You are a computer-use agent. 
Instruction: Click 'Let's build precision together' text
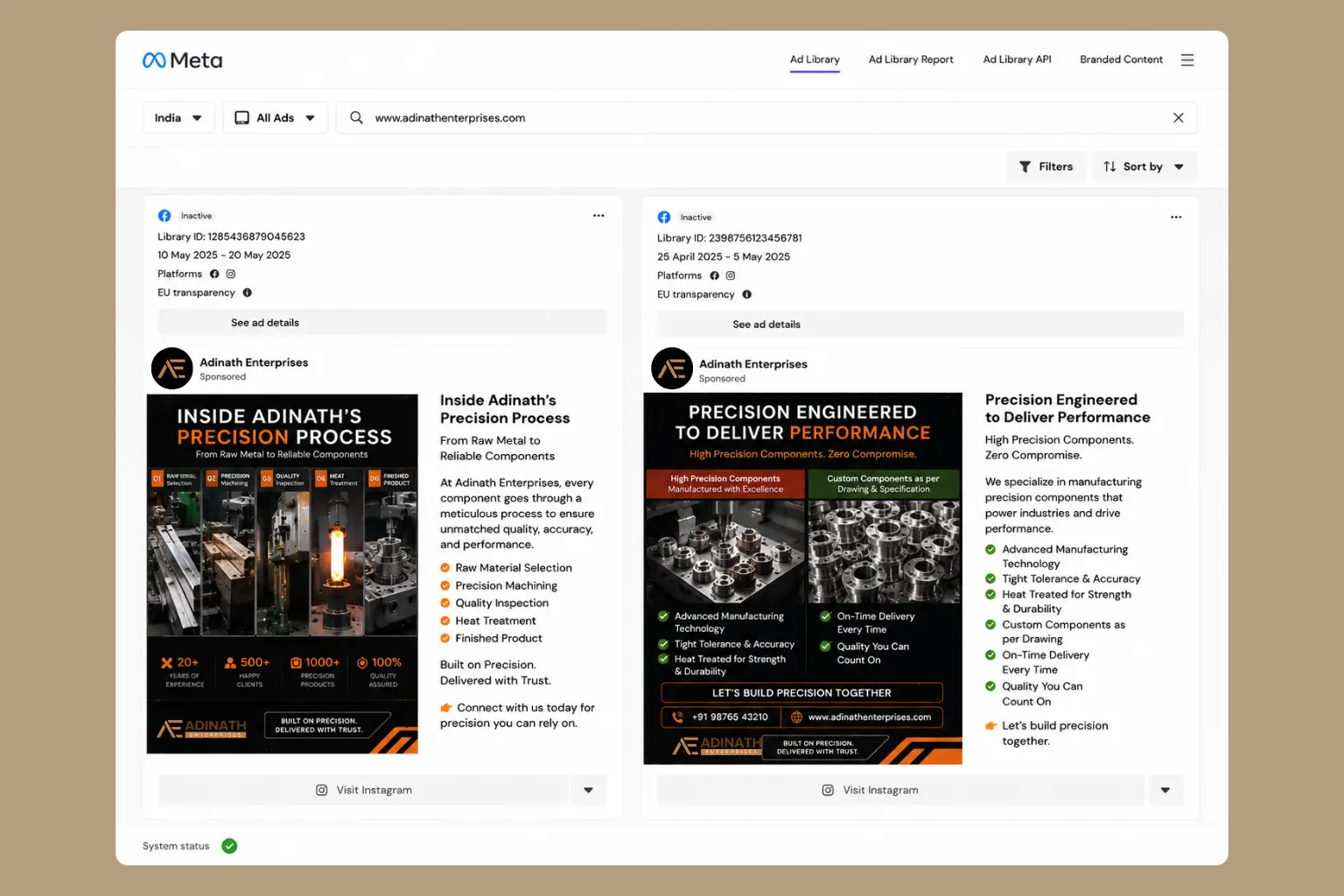pos(1054,733)
